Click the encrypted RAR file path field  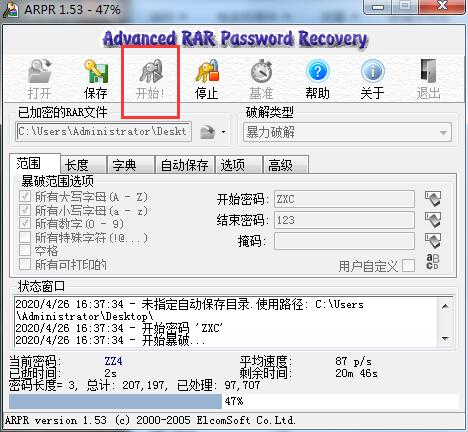point(103,132)
